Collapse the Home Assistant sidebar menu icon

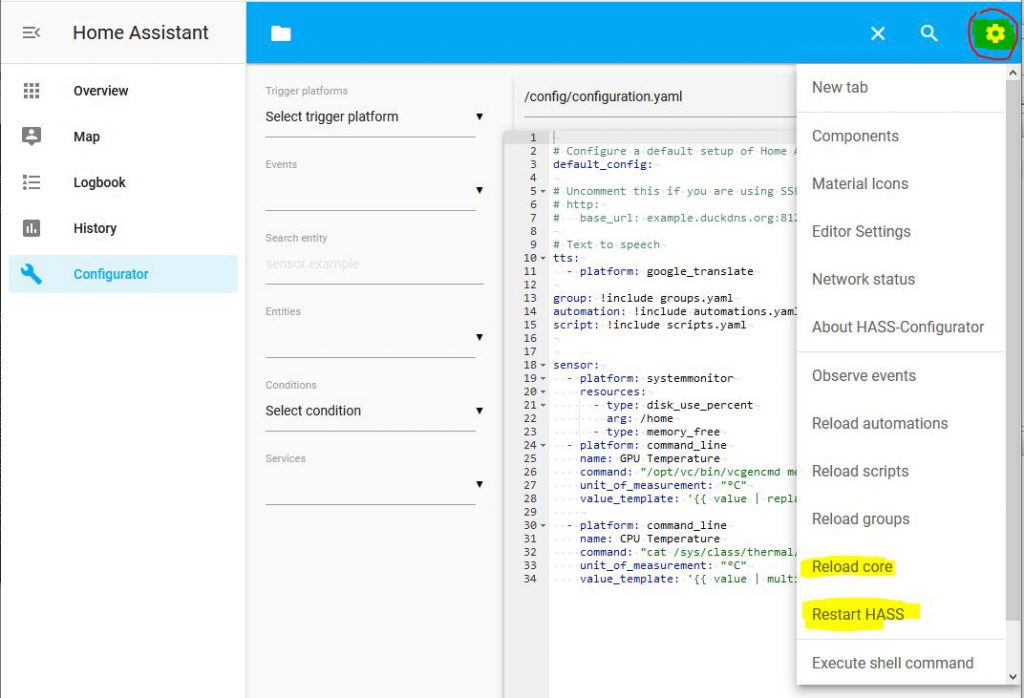point(31,33)
